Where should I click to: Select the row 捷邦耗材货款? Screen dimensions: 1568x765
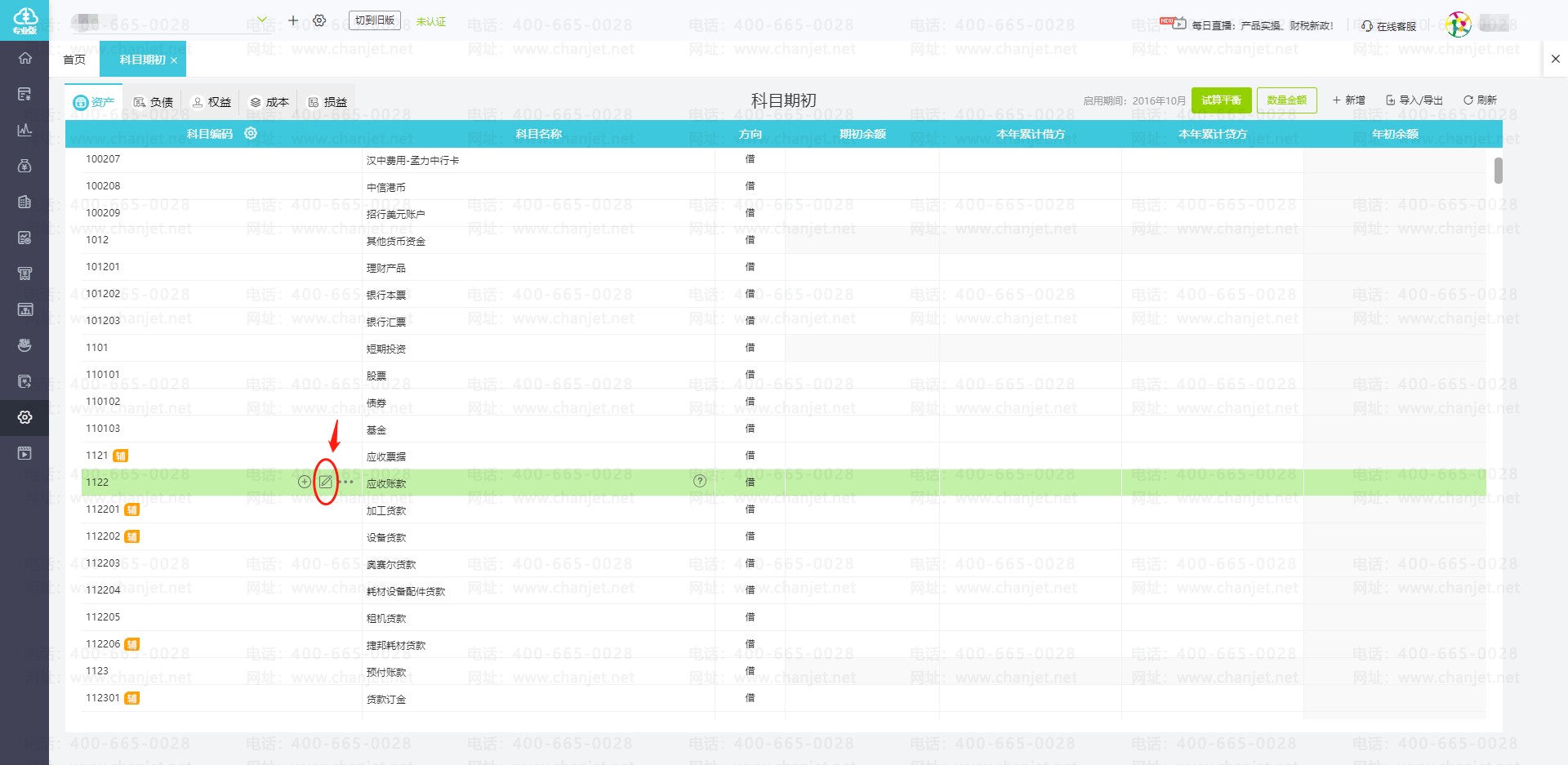[x=784, y=644]
